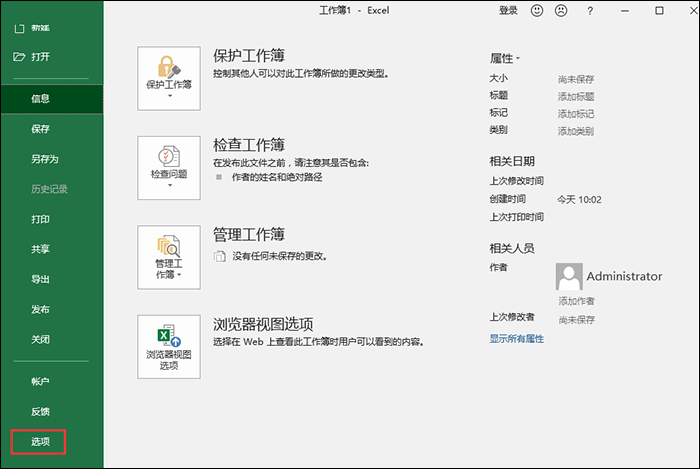Go to the Share (共享) page
This screenshot has width=700, height=469.
pos(40,249)
